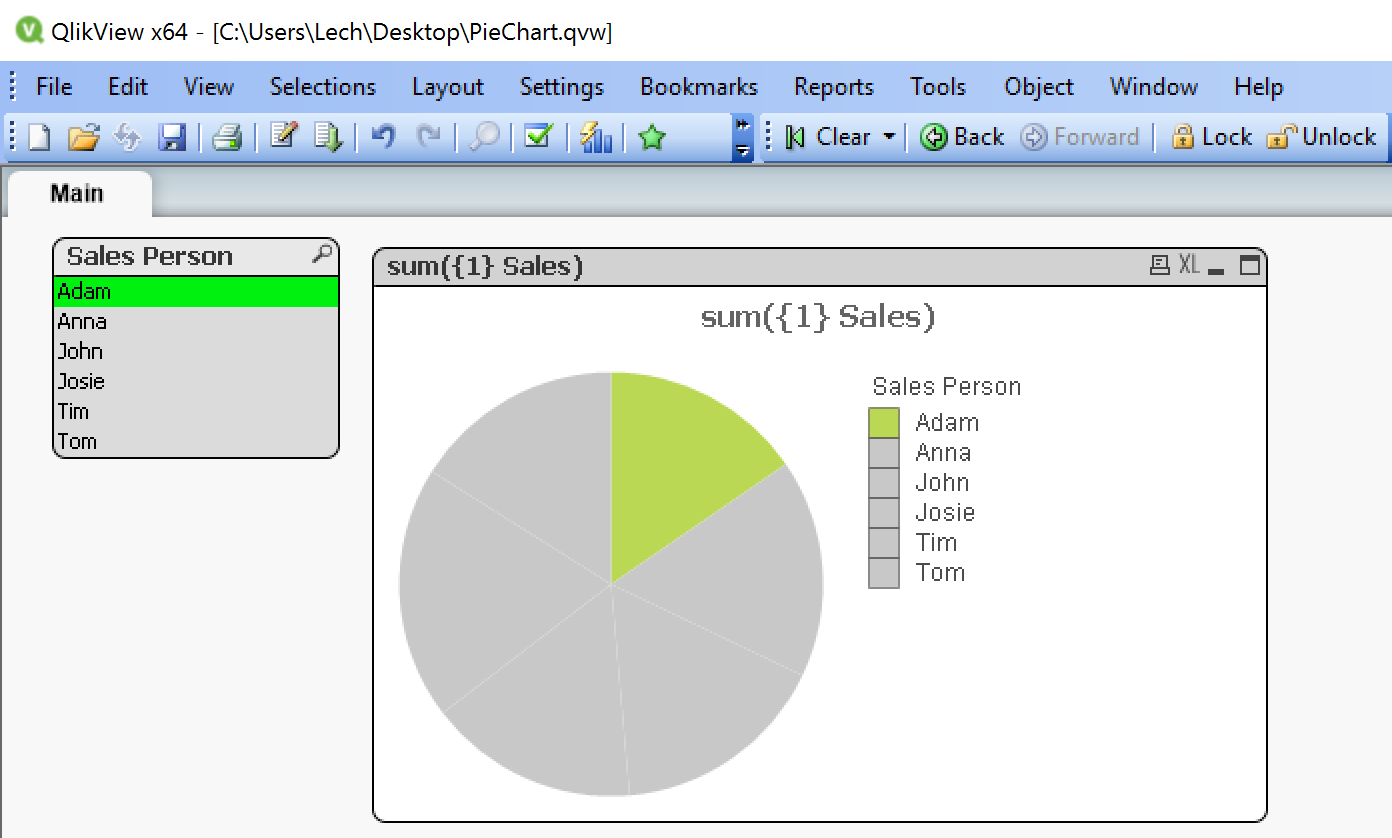Click the Refresh document toolbar icon
The image size is (1392, 838).
128,137
